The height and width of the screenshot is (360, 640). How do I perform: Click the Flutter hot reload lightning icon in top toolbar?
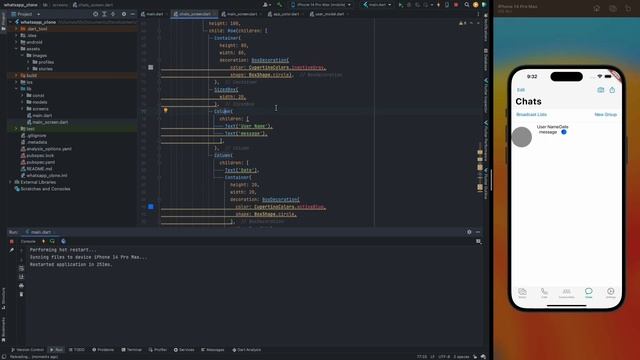pyautogui.click(x=438, y=5)
